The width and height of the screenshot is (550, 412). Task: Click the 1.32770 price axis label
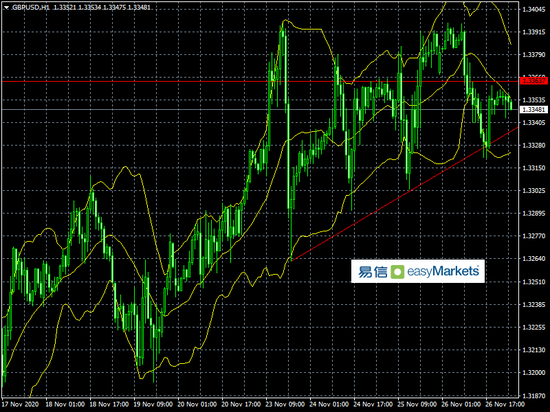(534, 236)
